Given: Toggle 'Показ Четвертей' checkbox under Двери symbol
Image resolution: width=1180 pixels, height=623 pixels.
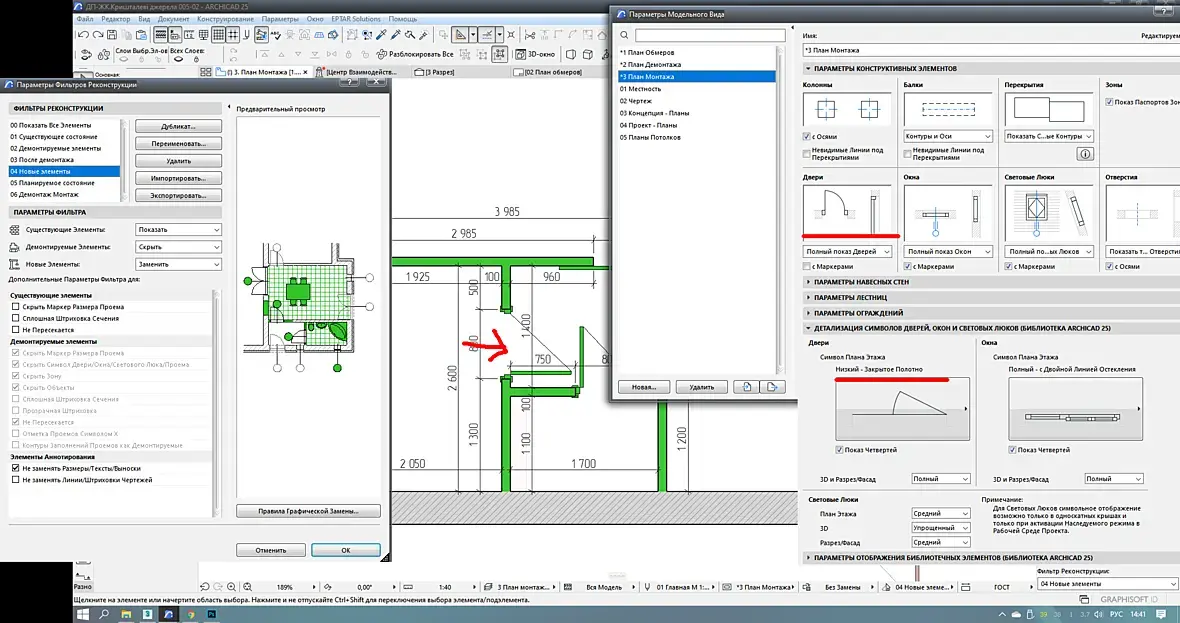Looking at the screenshot, I should [840, 450].
